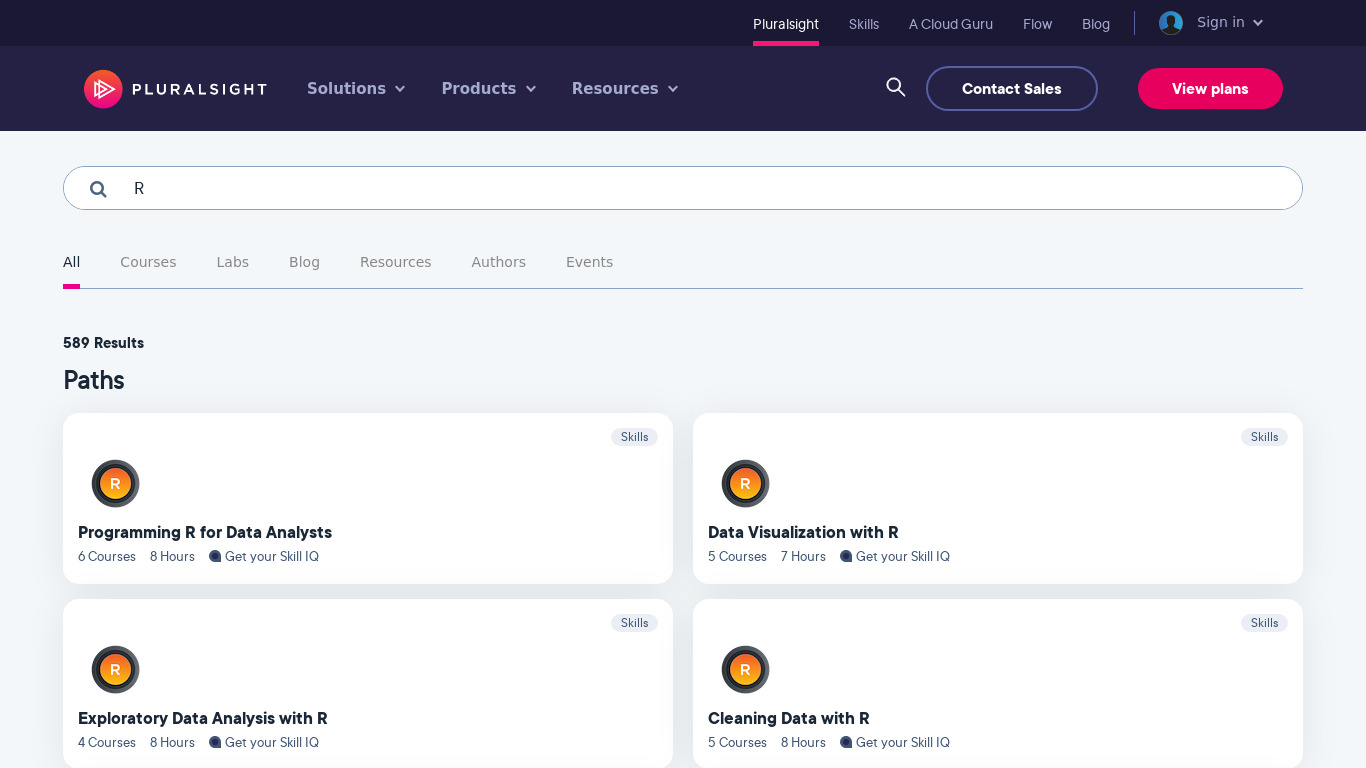Screen dimensions: 1366x768
Task: Open the header search magnifier icon
Action: point(896,88)
